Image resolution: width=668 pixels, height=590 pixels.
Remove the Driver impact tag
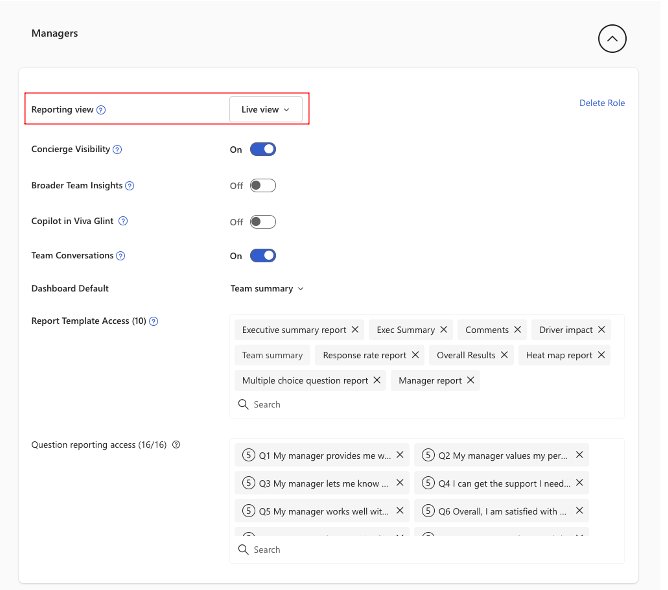[x=601, y=329]
